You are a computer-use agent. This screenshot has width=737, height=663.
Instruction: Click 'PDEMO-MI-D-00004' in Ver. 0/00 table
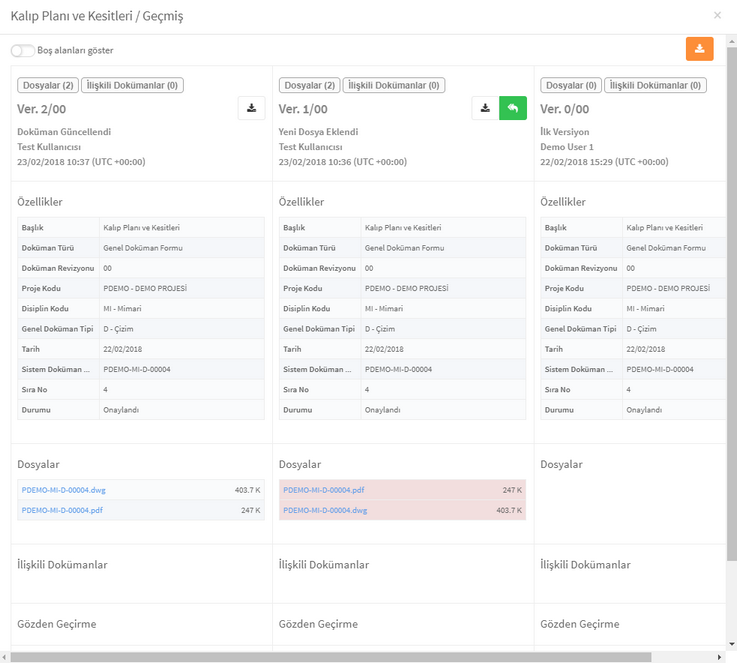(660, 369)
